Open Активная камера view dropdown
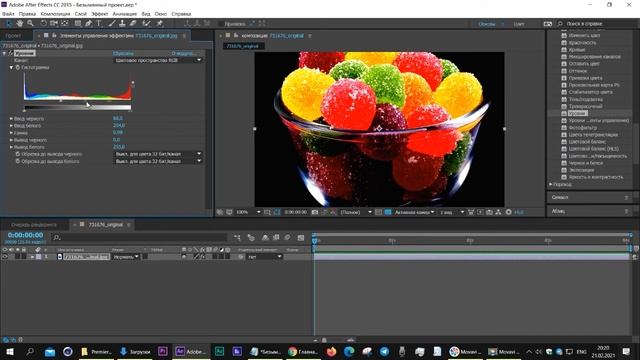The height and width of the screenshot is (360, 640). click(x=414, y=212)
